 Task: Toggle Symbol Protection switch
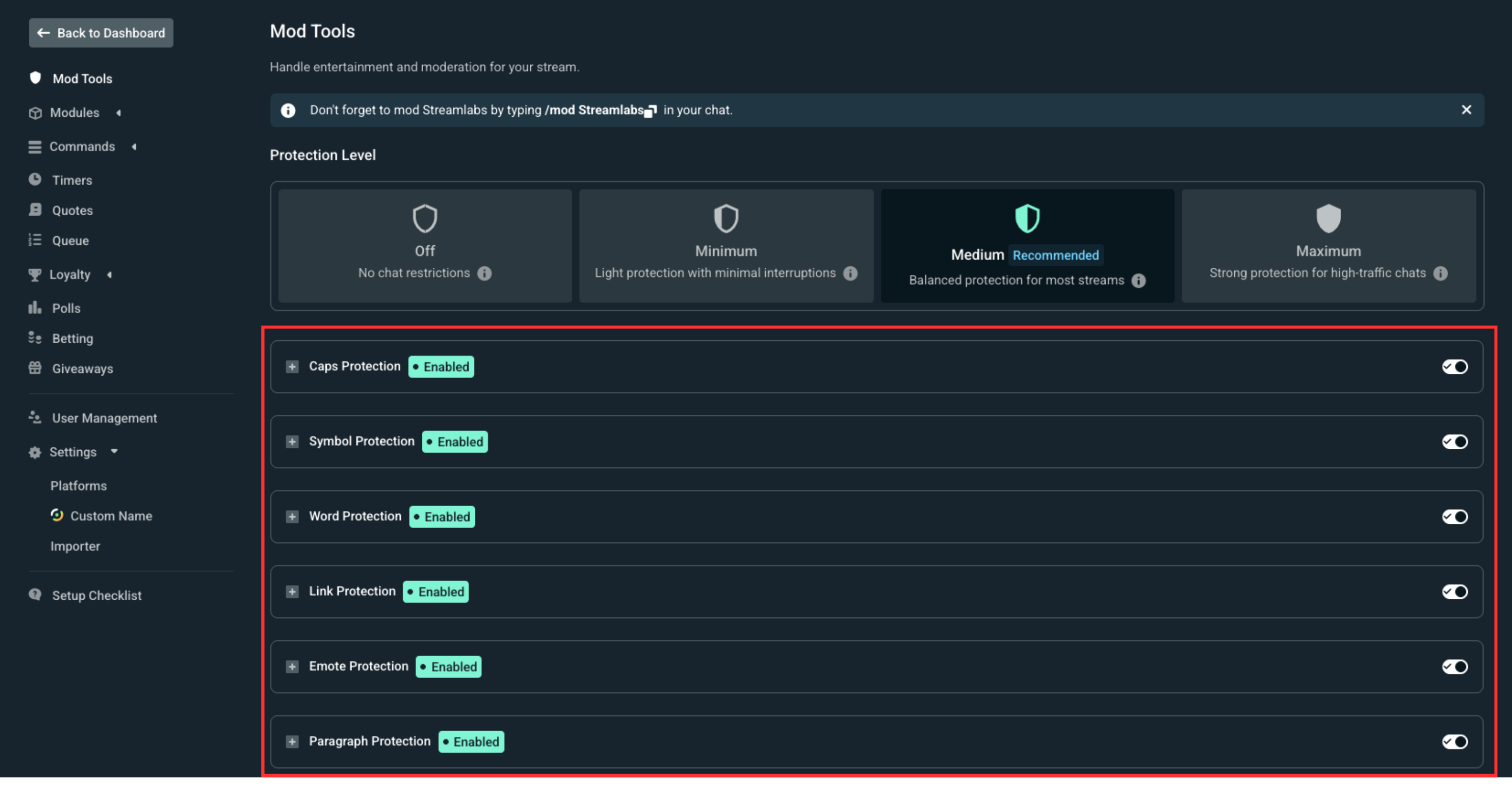click(1455, 442)
